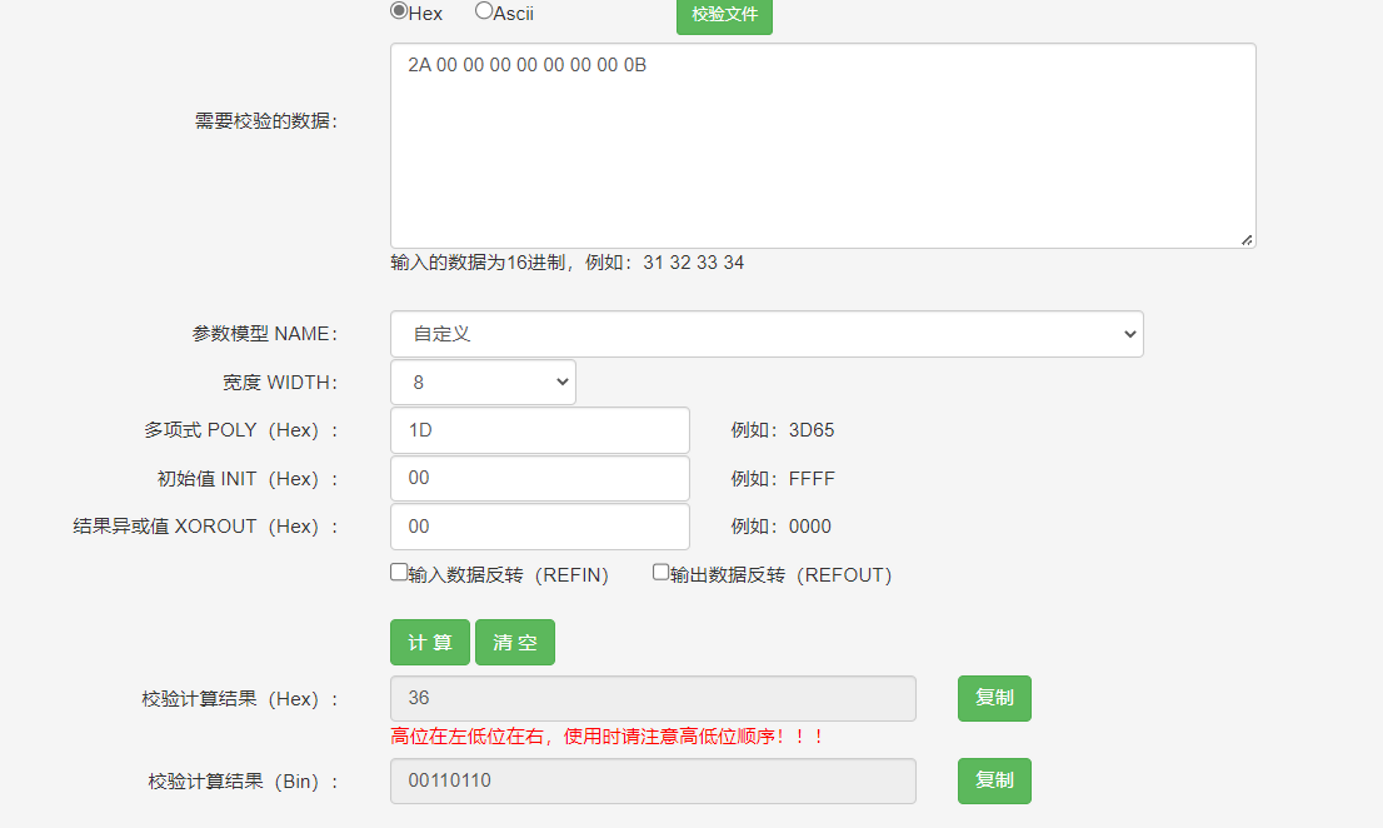
Task: Open the 宽度 WIDTH dropdown
Action: click(x=482, y=382)
